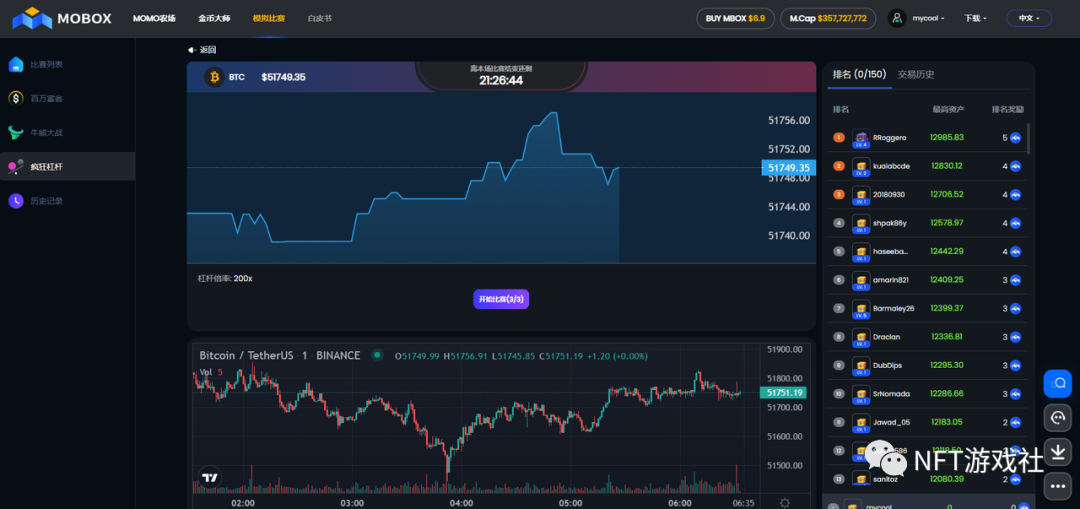Click RRoggero's avatar in ranking
Screen dimensions: 1080x509
pyautogui.click(x=861, y=138)
